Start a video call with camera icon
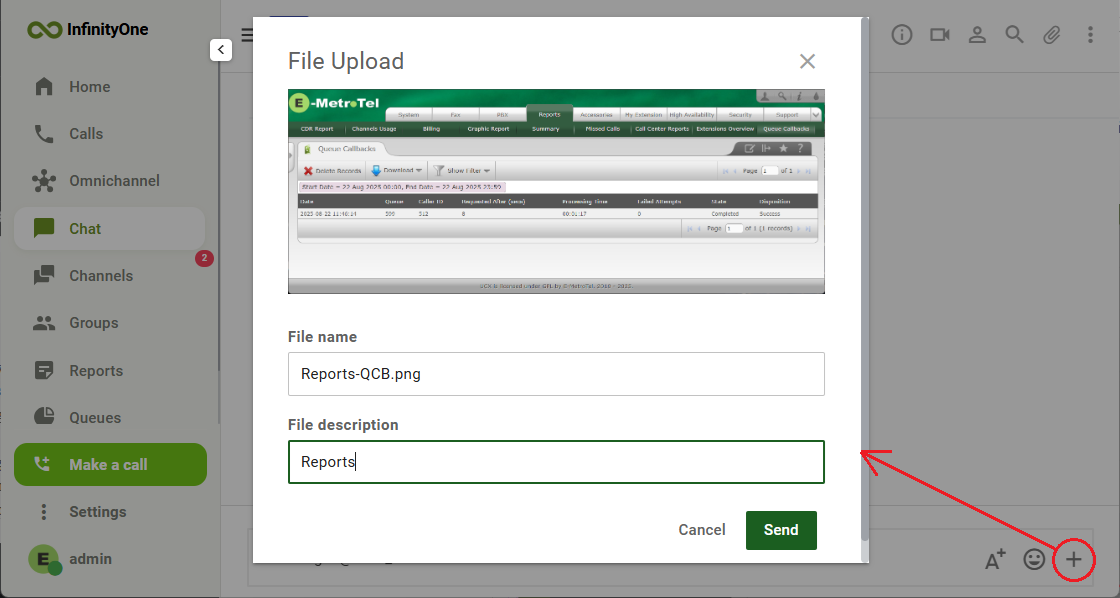 coord(939,34)
